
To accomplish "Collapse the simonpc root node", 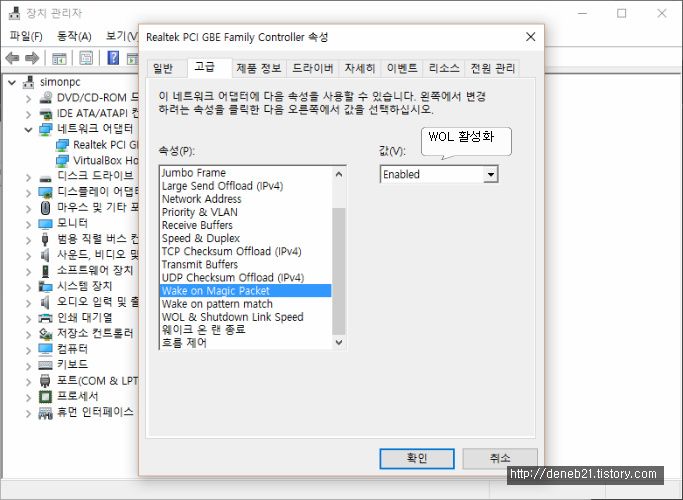I will coord(12,82).
